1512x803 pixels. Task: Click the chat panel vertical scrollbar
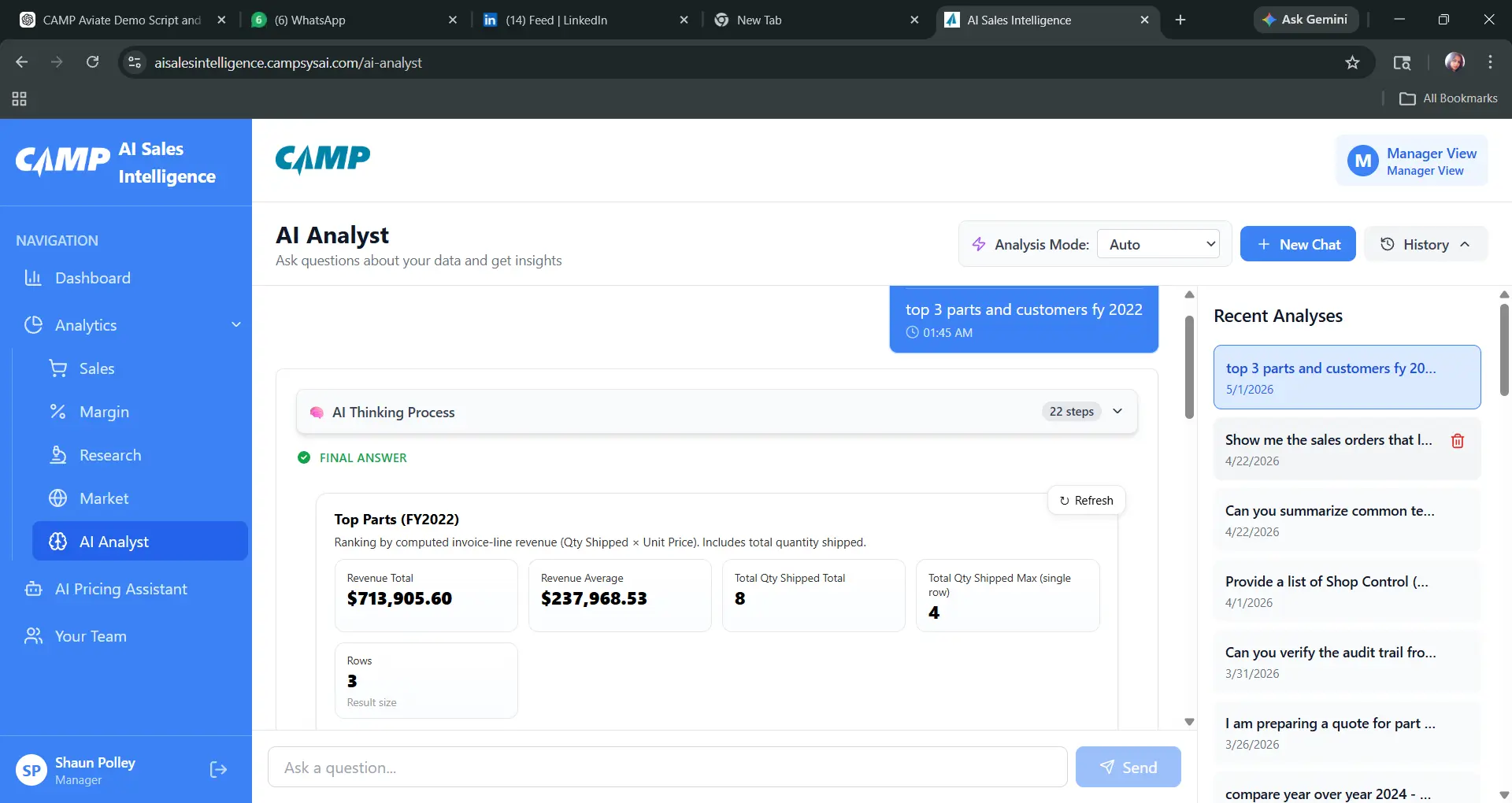(1189, 367)
